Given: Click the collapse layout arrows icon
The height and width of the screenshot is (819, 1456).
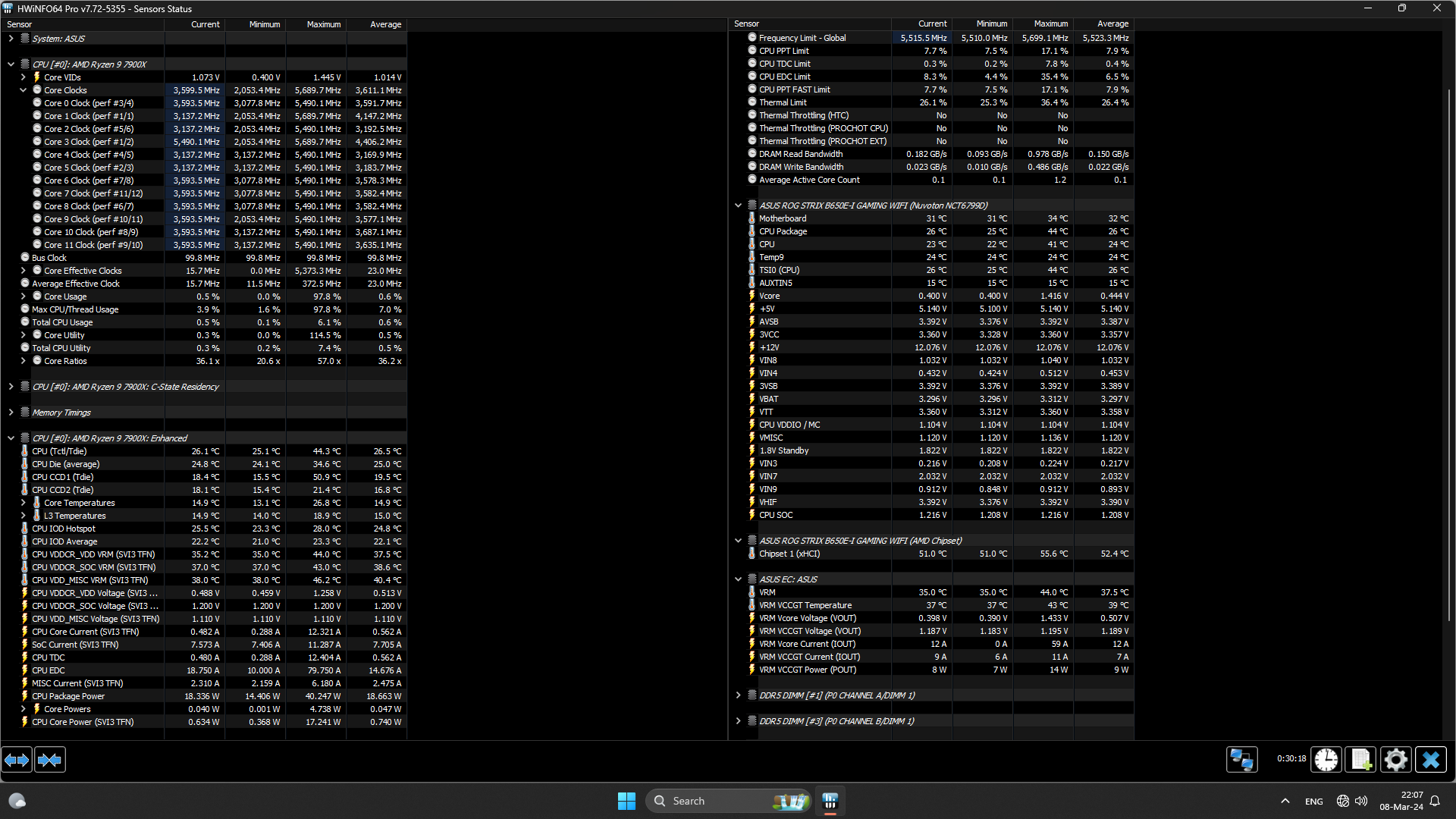Looking at the screenshot, I should [x=50, y=759].
